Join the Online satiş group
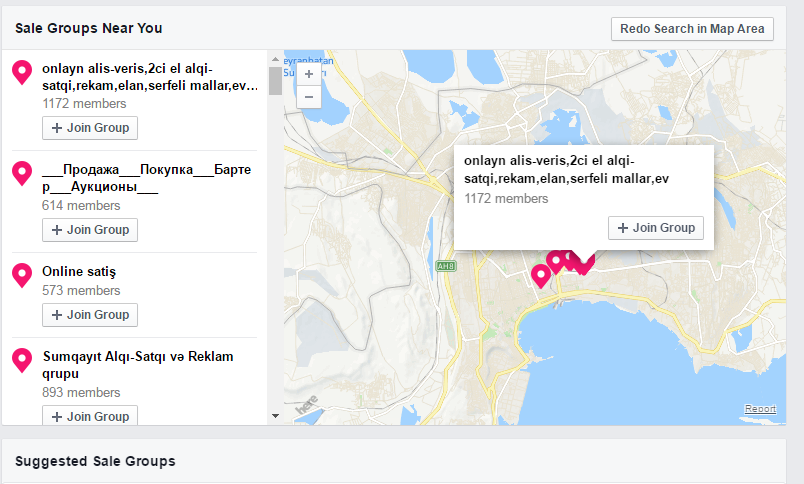Screen dimensions: 804x484 coord(90,315)
